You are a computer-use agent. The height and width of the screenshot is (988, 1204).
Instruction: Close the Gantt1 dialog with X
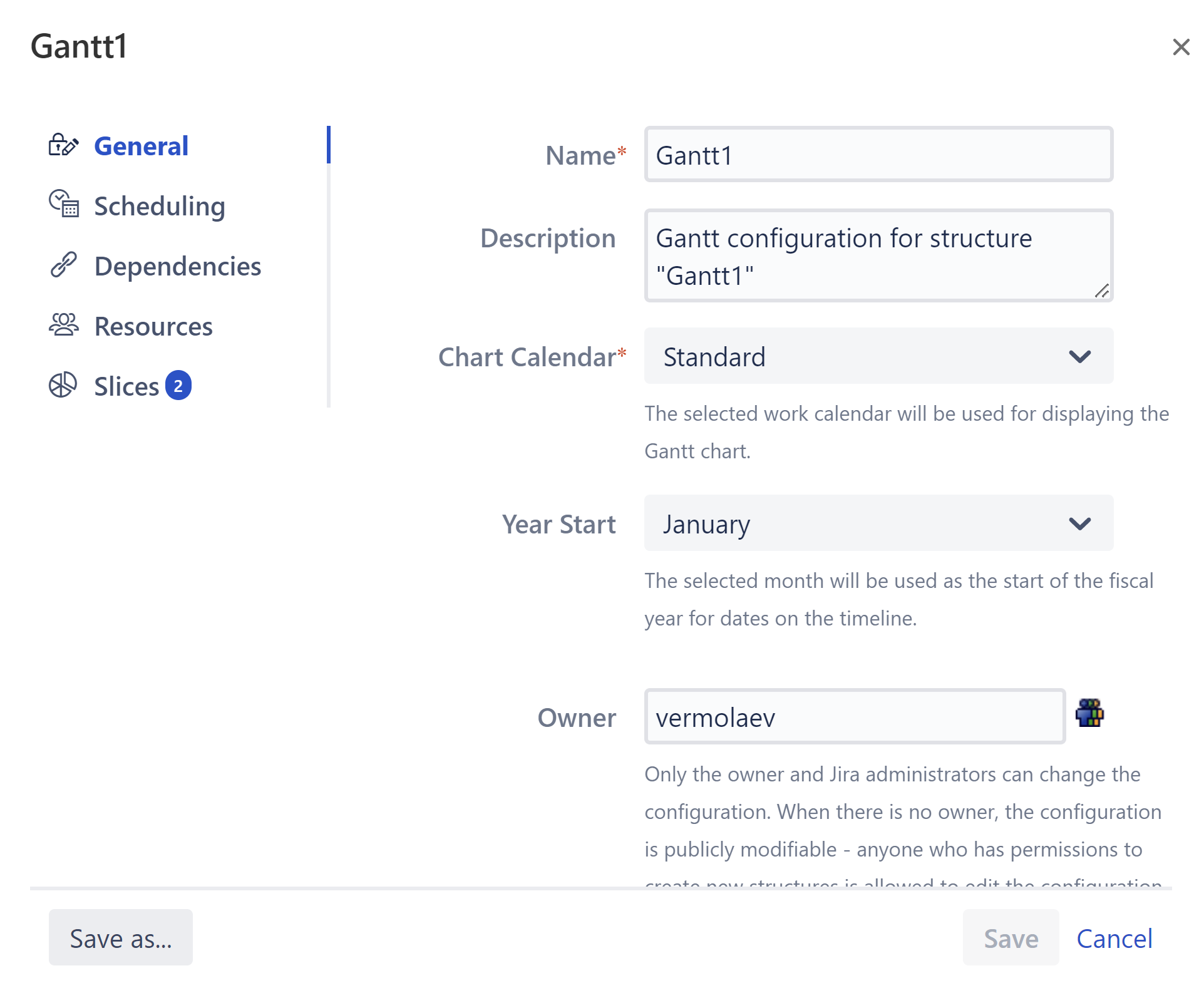tap(1181, 47)
